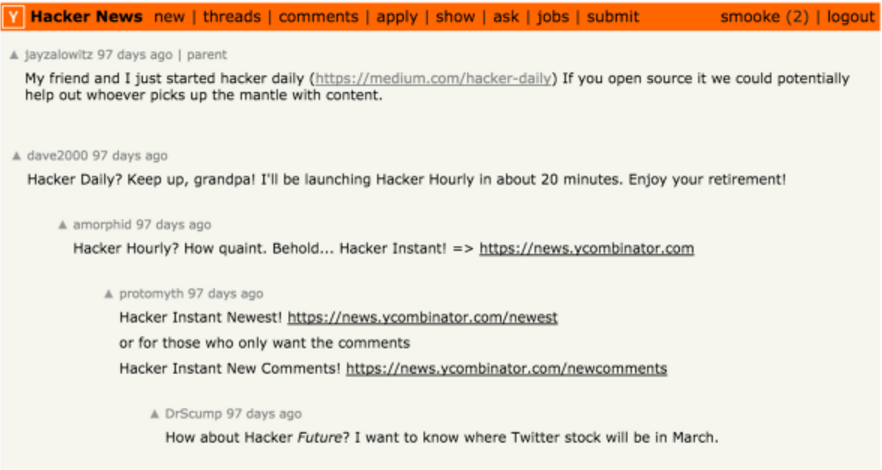This screenshot has height=470, width=882.
Task: Click the submit link in header
Action: coord(613,17)
